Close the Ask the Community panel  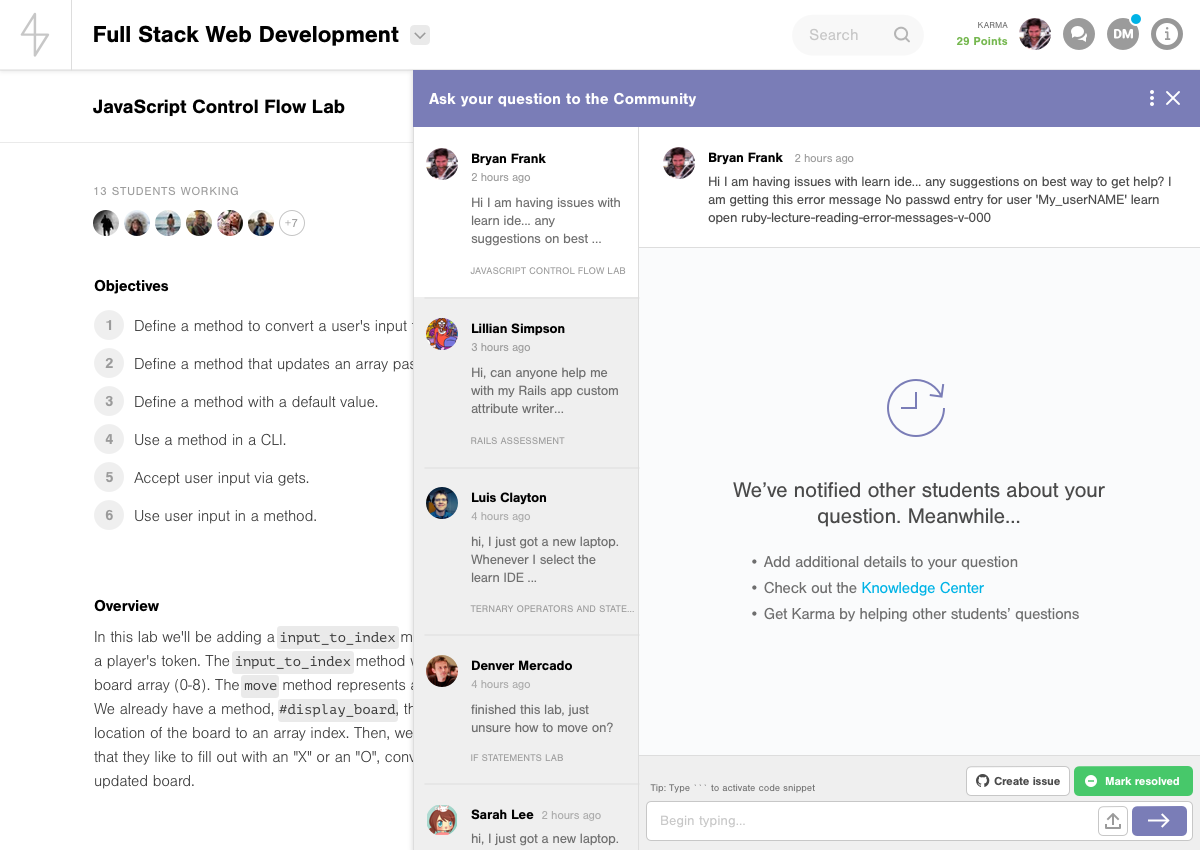(x=1174, y=98)
